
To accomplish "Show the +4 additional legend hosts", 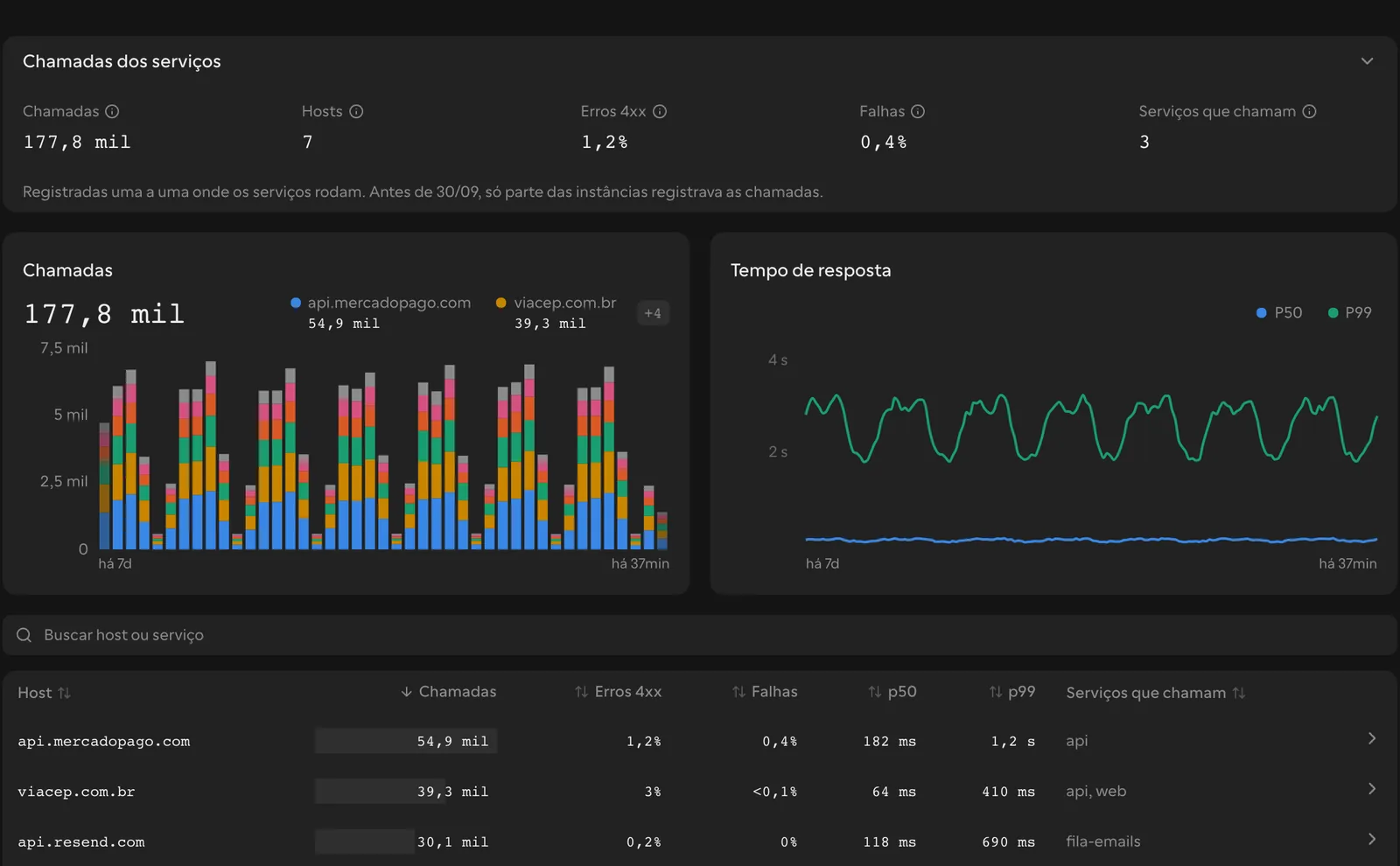I will (x=653, y=313).
